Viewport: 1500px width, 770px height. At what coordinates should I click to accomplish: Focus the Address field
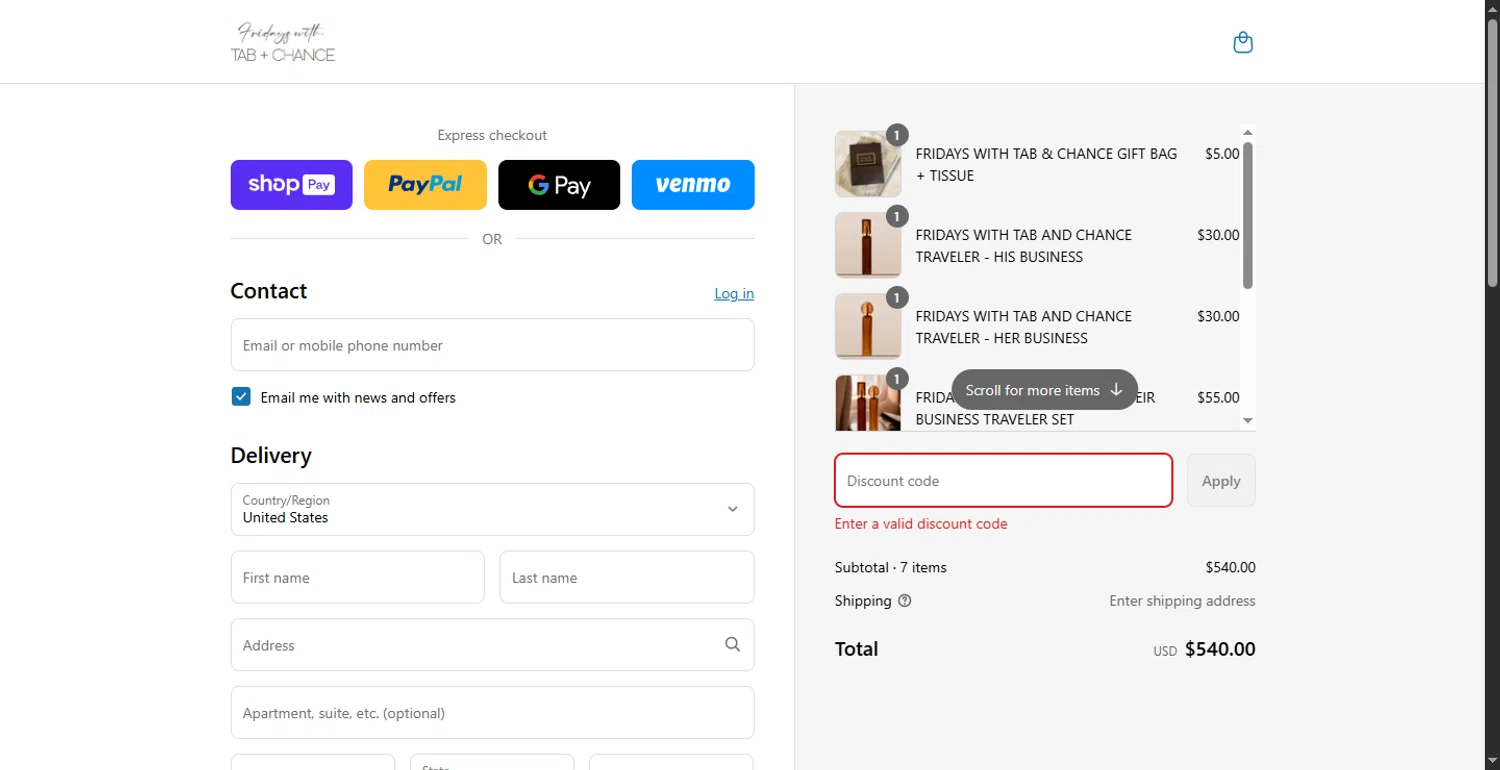[492, 645]
